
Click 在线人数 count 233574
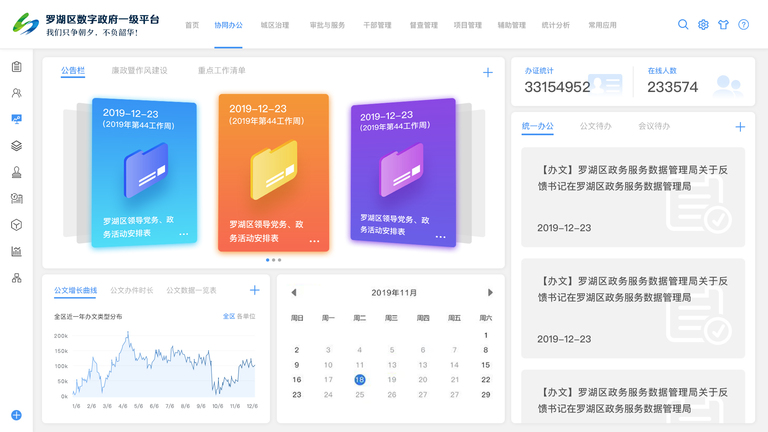point(672,87)
